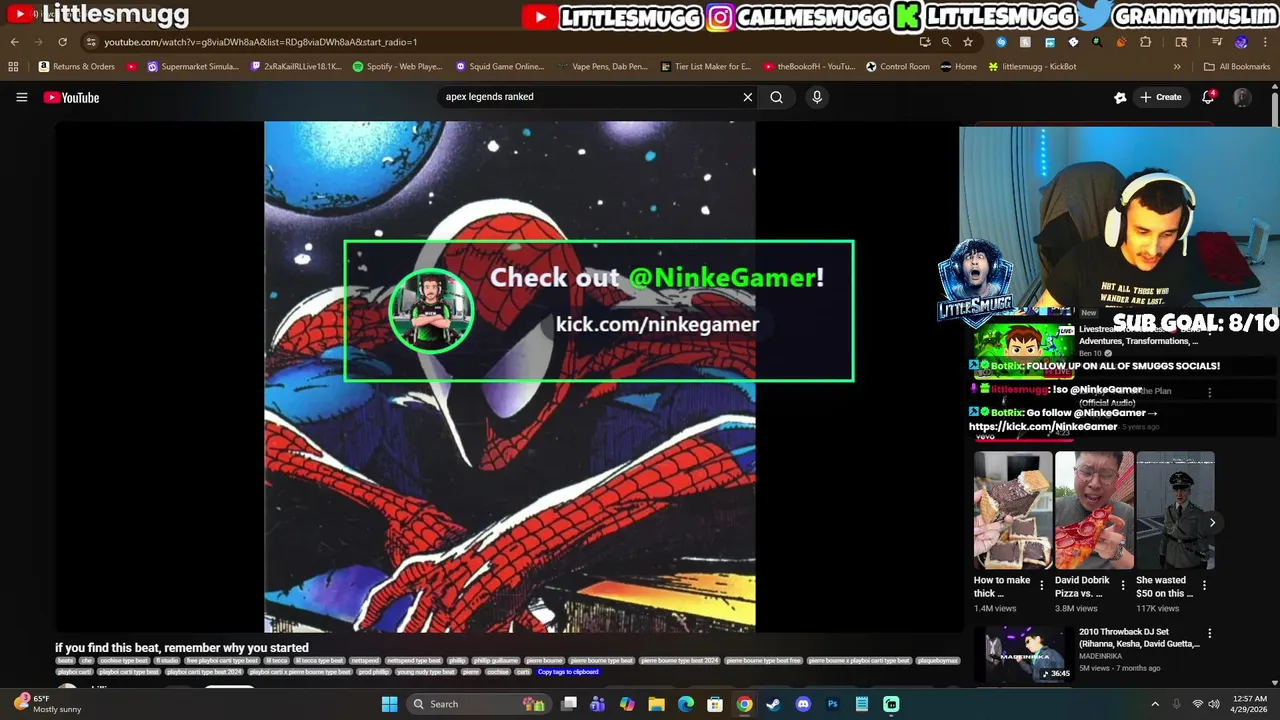
Task: Open the All Bookmarks folder
Action: (x=1237, y=67)
